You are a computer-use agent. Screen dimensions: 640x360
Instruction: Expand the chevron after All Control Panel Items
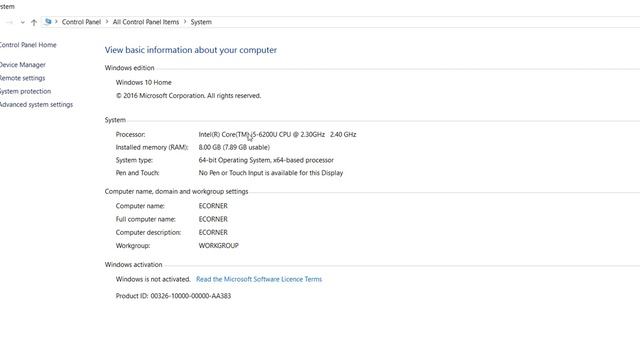point(185,22)
